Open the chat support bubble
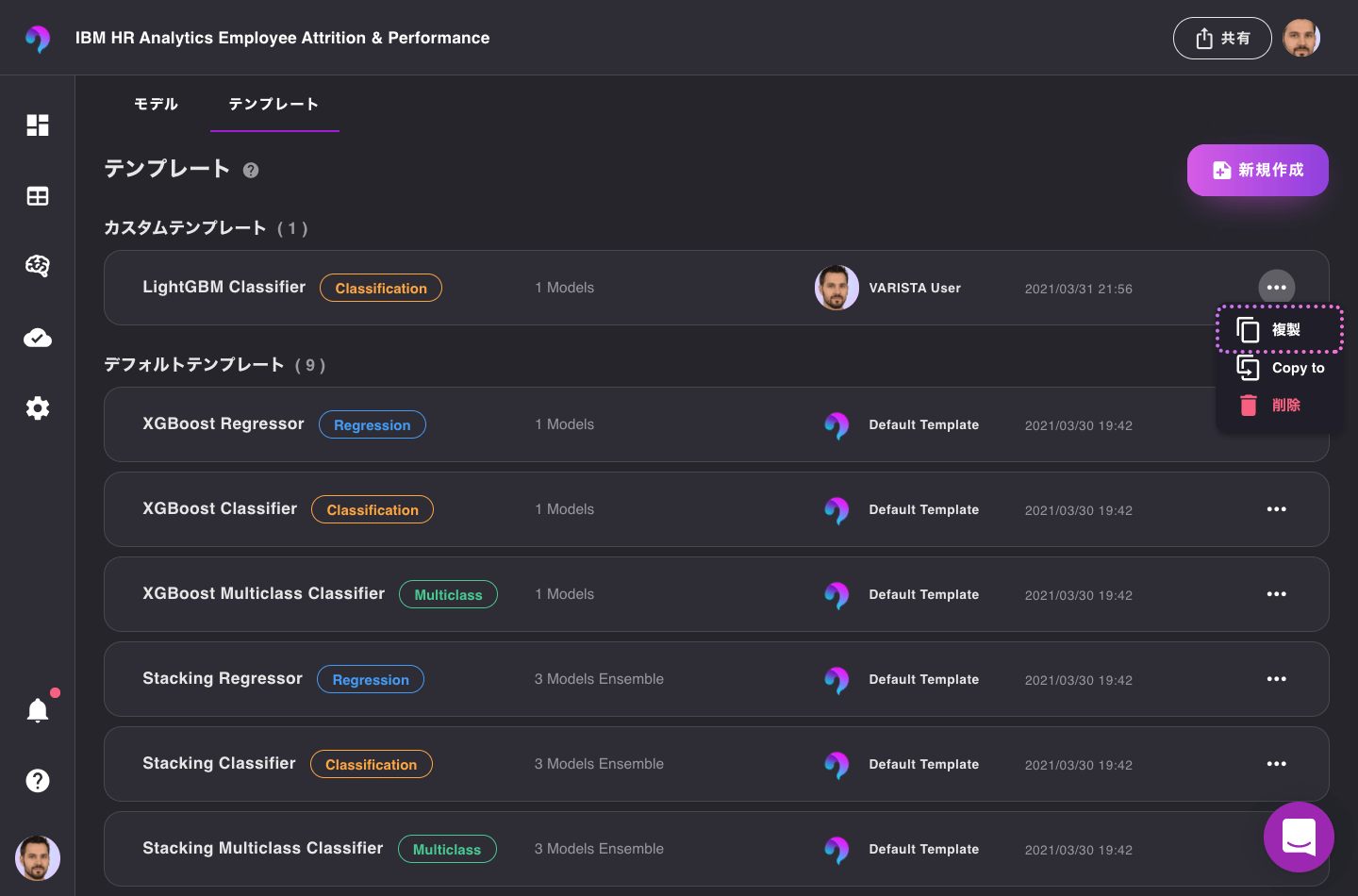 pos(1299,837)
